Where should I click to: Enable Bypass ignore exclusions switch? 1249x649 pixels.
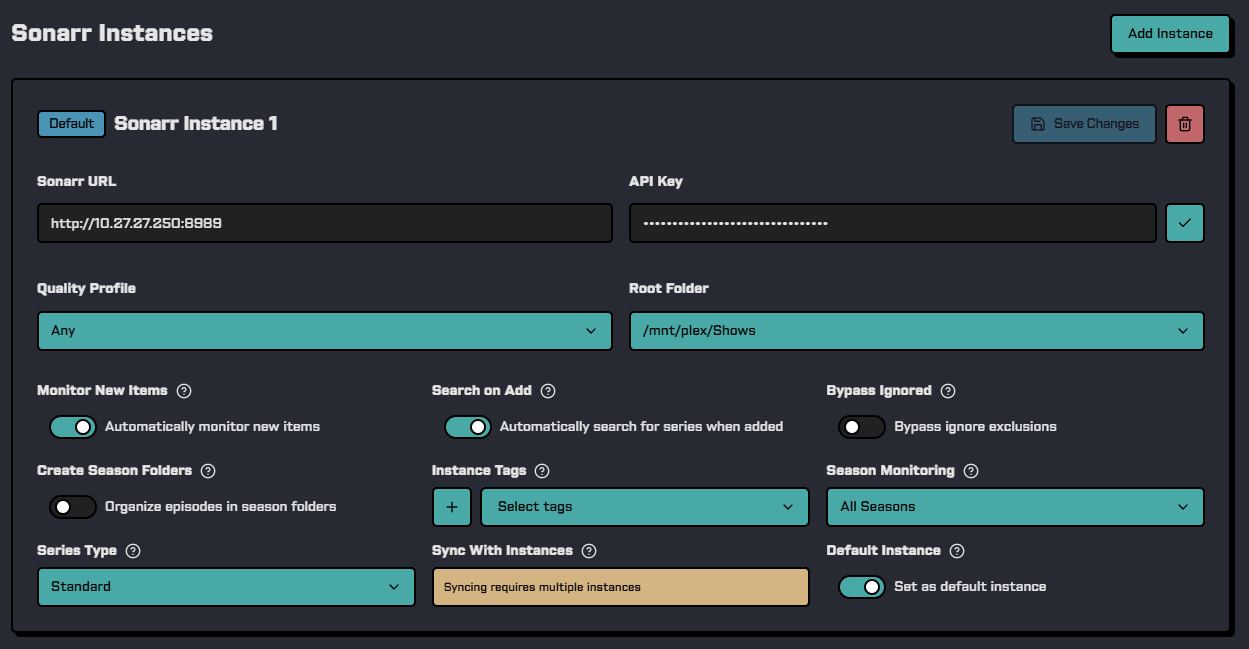[x=862, y=427]
